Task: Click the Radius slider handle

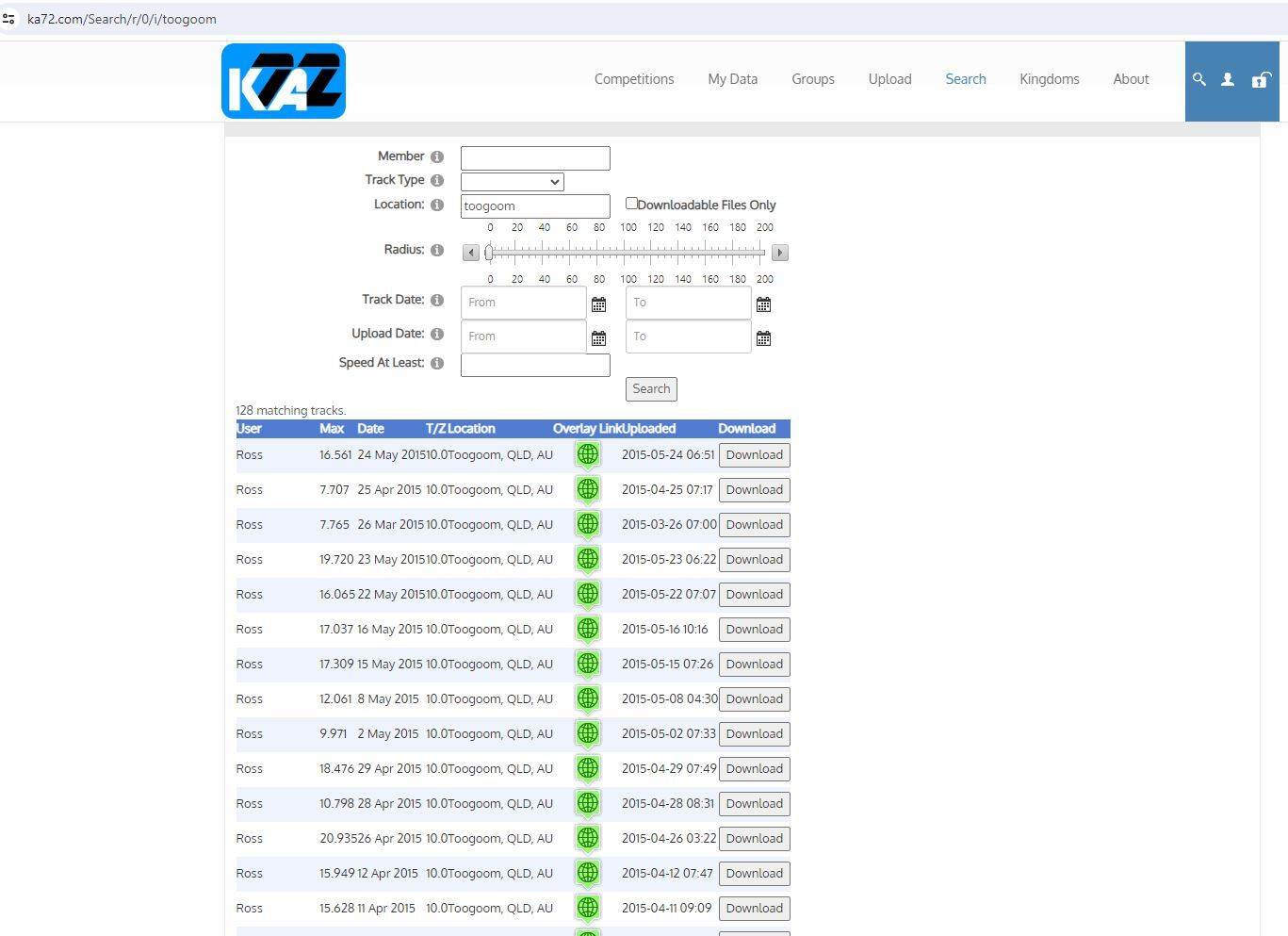Action: pos(489,253)
